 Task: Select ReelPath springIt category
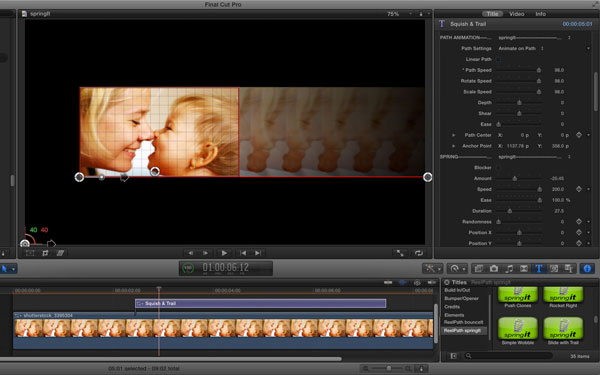(464, 331)
